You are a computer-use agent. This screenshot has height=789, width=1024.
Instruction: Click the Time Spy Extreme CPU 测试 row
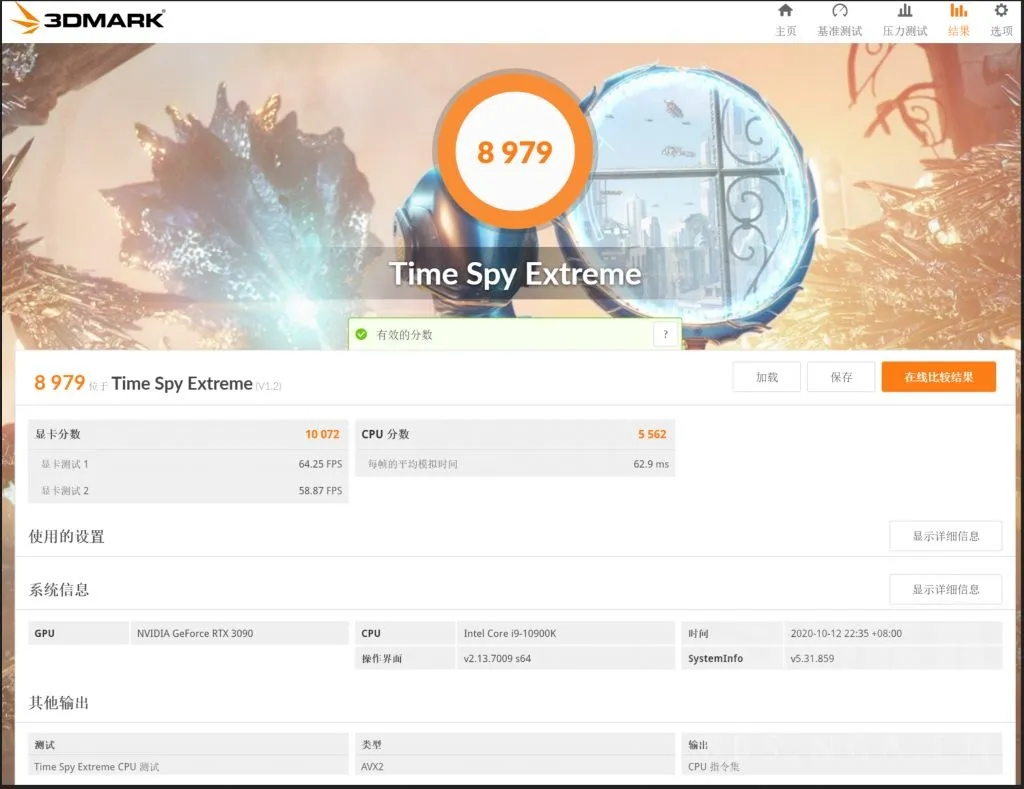pos(188,767)
